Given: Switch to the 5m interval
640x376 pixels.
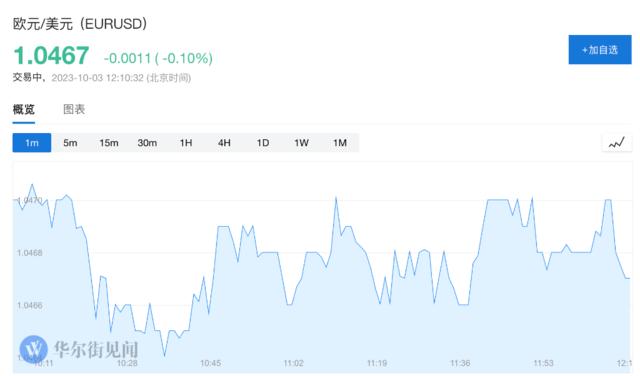Looking at the screenshot, I should pos(70,143).
